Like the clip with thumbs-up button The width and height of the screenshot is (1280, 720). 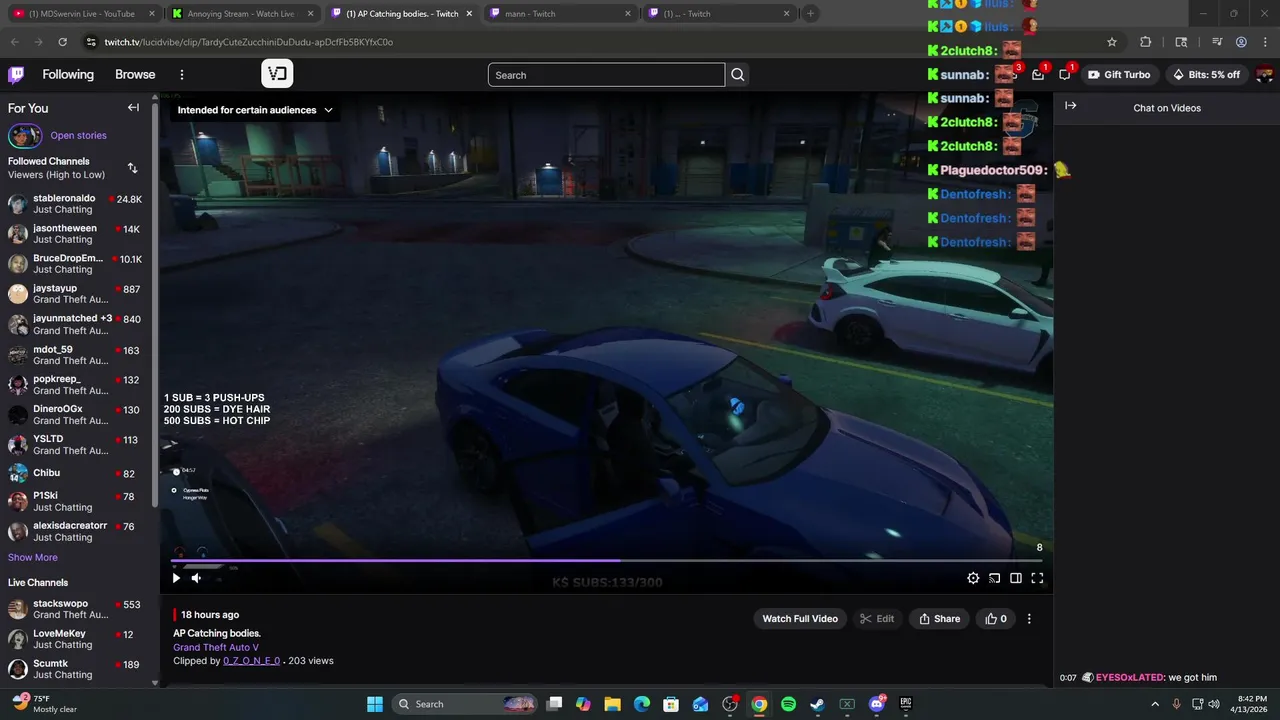click(997, 619)
